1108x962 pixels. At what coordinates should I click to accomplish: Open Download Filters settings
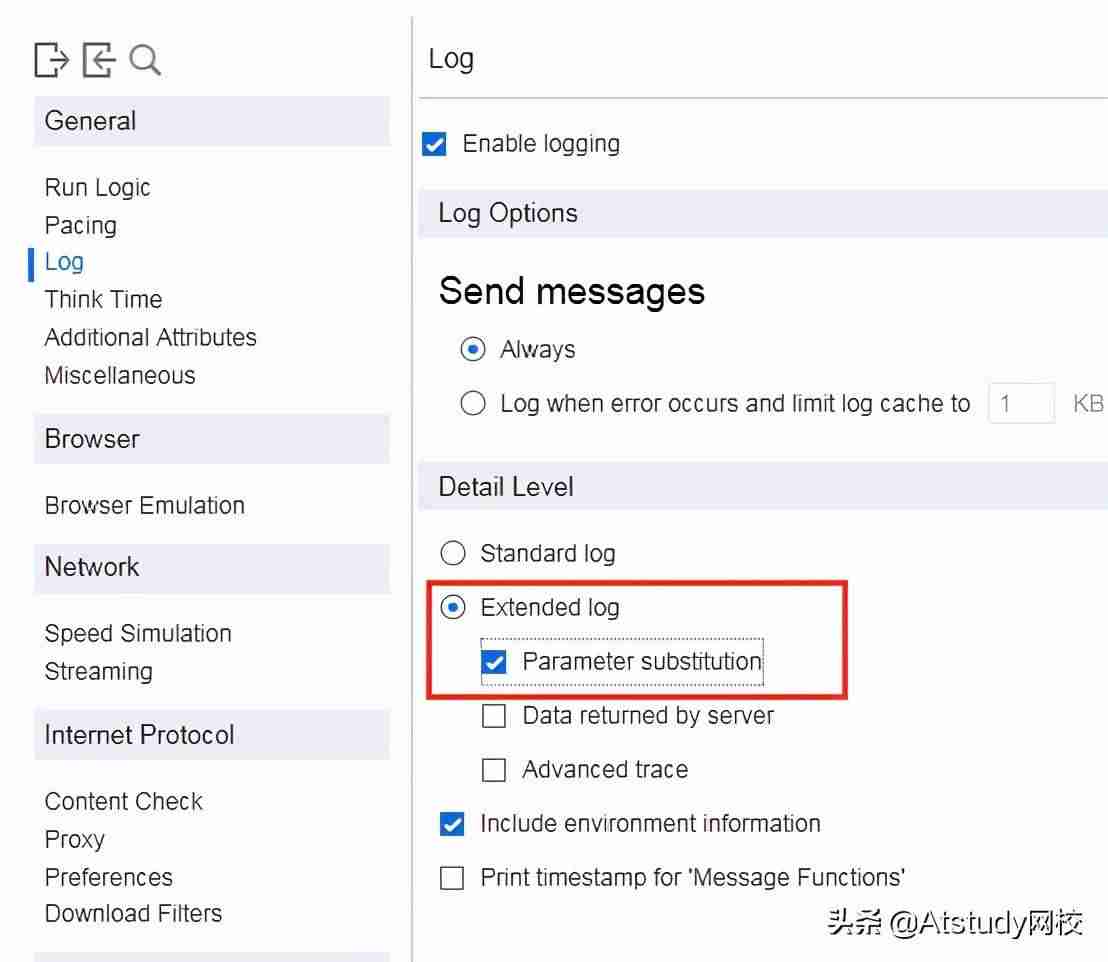tap(134, 914)
